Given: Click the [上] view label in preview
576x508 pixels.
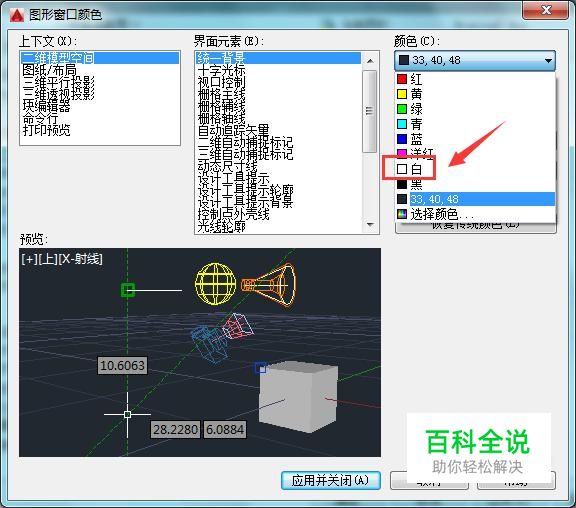Looking at the screenshot, I should click(48, 259).
